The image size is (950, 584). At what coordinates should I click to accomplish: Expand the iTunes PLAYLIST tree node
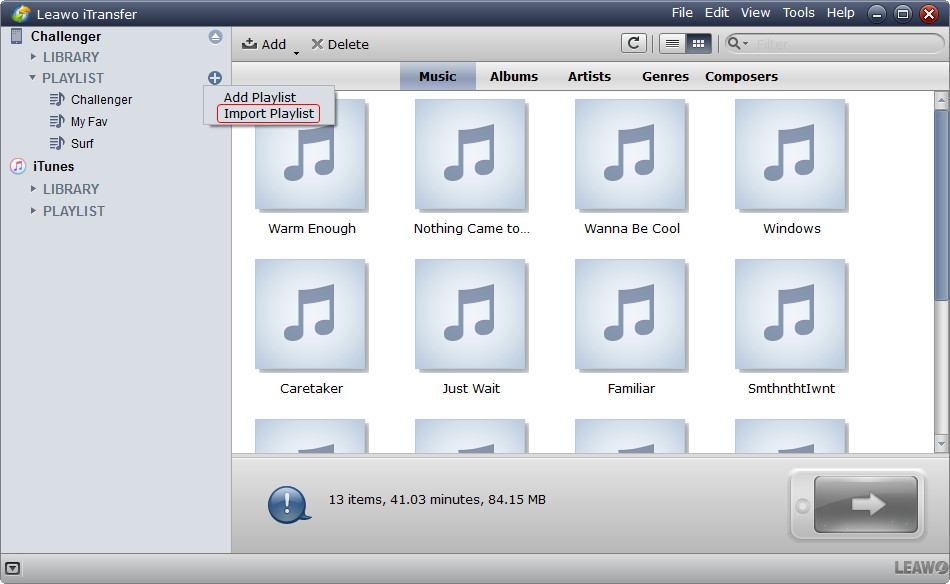(x=33, y=210)
